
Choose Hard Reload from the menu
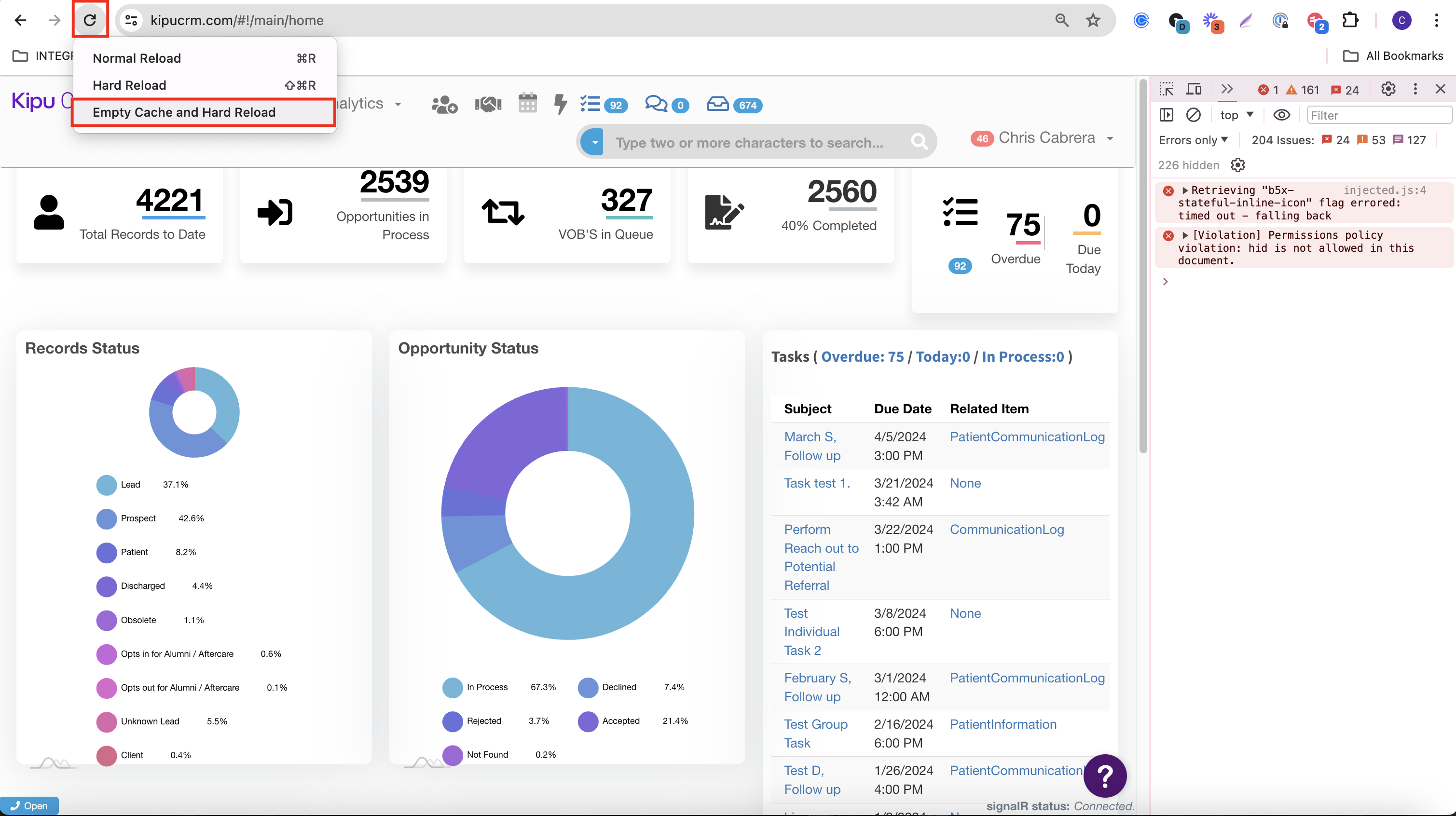[x=129, y=85]
